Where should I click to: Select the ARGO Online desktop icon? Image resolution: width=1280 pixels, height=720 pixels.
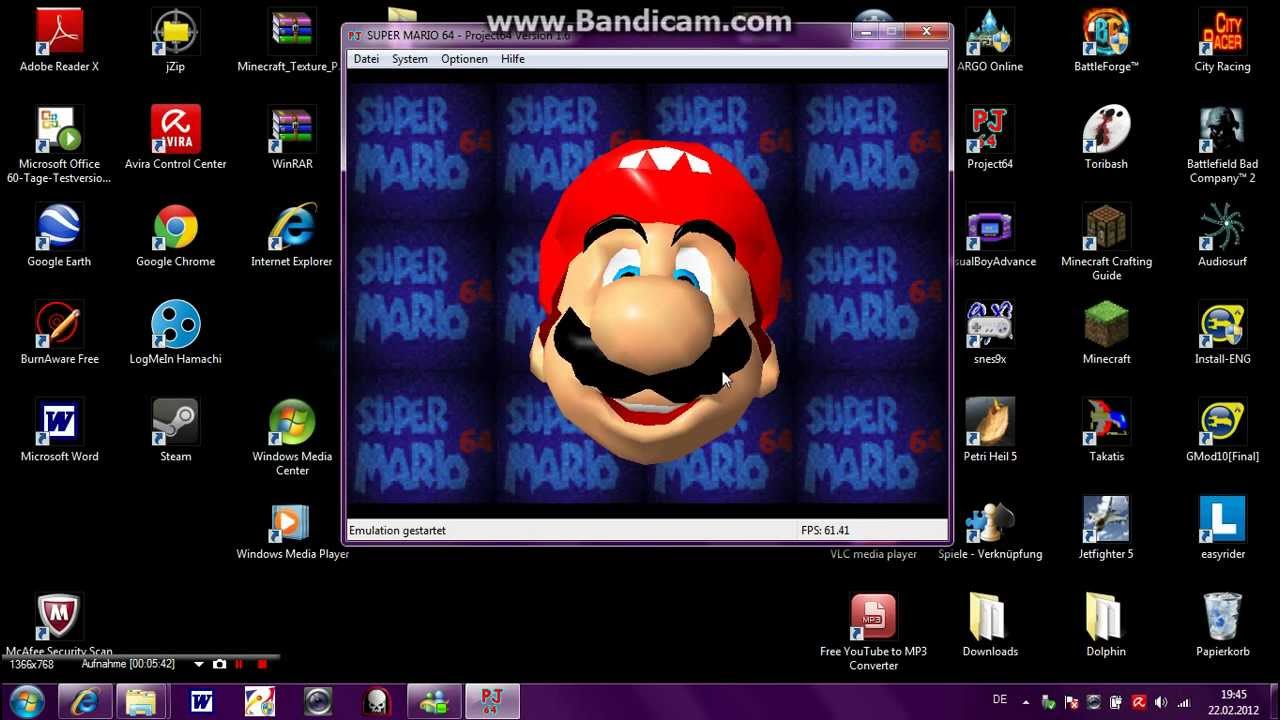[990, 42]
